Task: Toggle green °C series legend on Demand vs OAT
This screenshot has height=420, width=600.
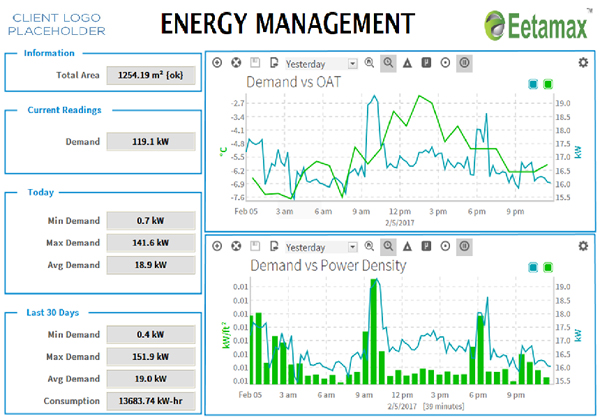Action: pyautogui.click(x=548, y=84)
